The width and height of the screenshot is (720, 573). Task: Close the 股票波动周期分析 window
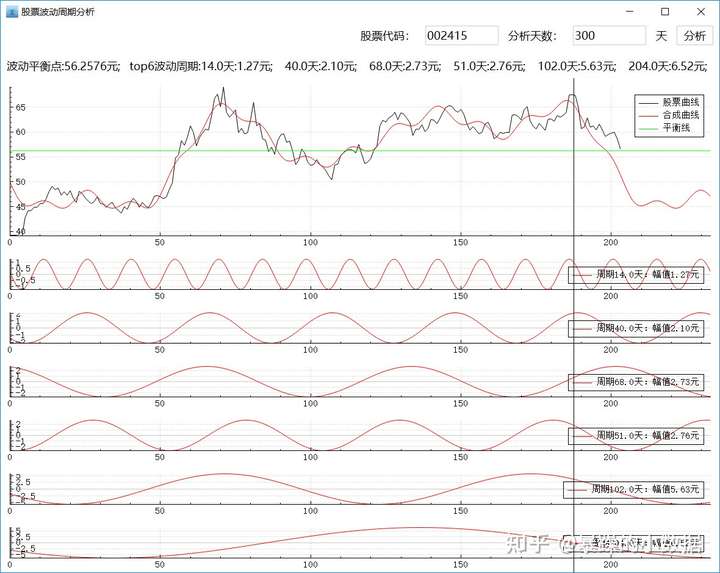(701, 11)
